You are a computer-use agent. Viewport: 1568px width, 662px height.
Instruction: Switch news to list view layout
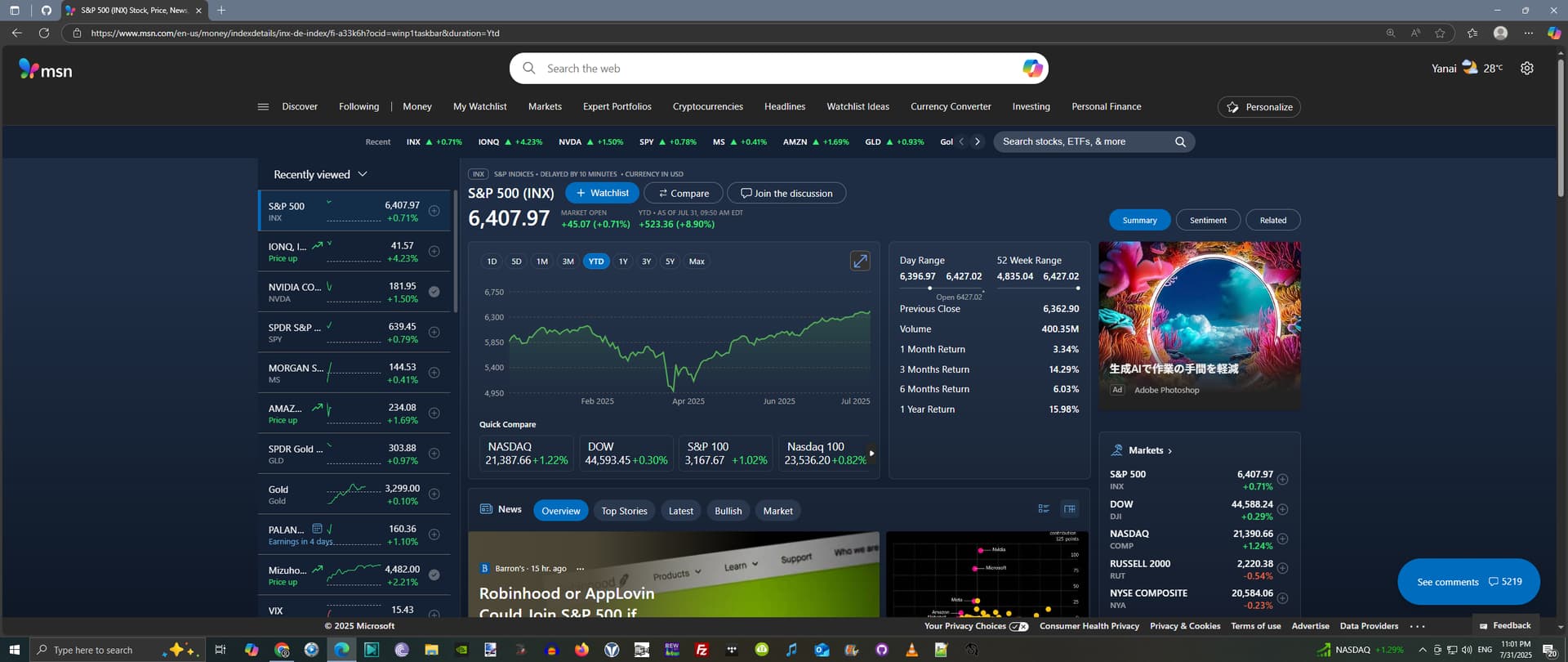(1044, 509)
